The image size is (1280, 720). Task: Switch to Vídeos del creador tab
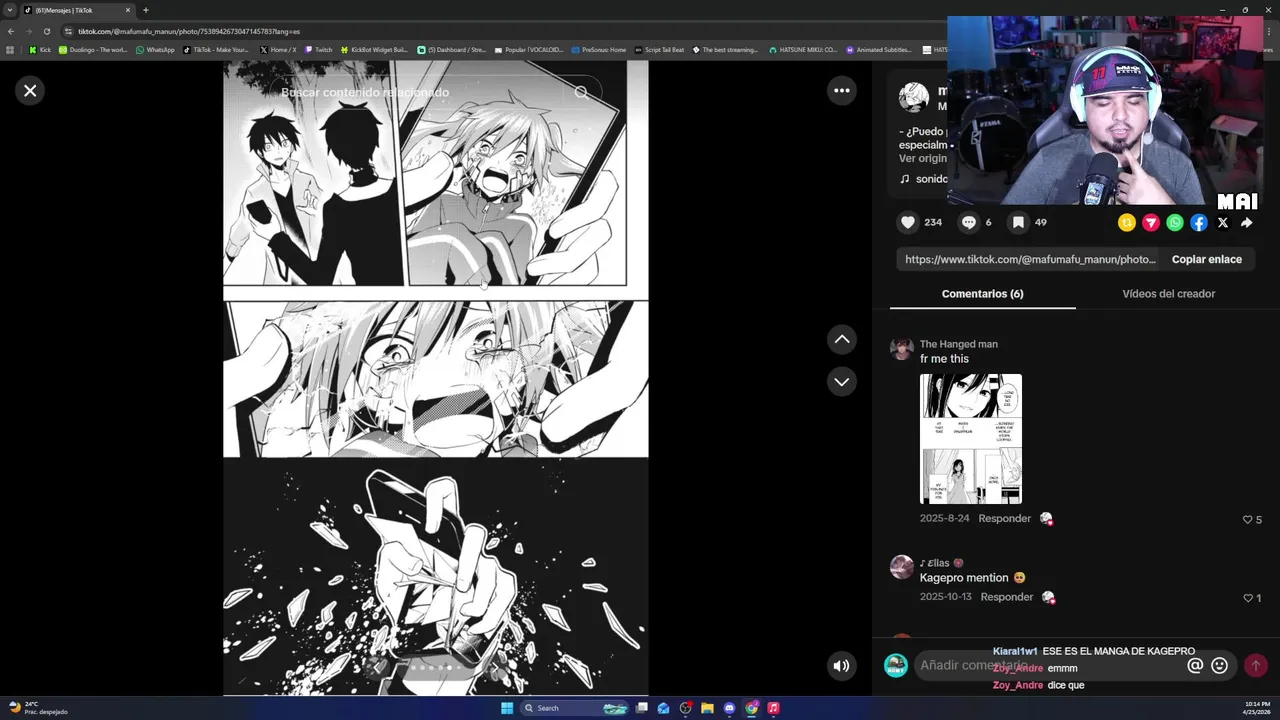(1168, 294)
